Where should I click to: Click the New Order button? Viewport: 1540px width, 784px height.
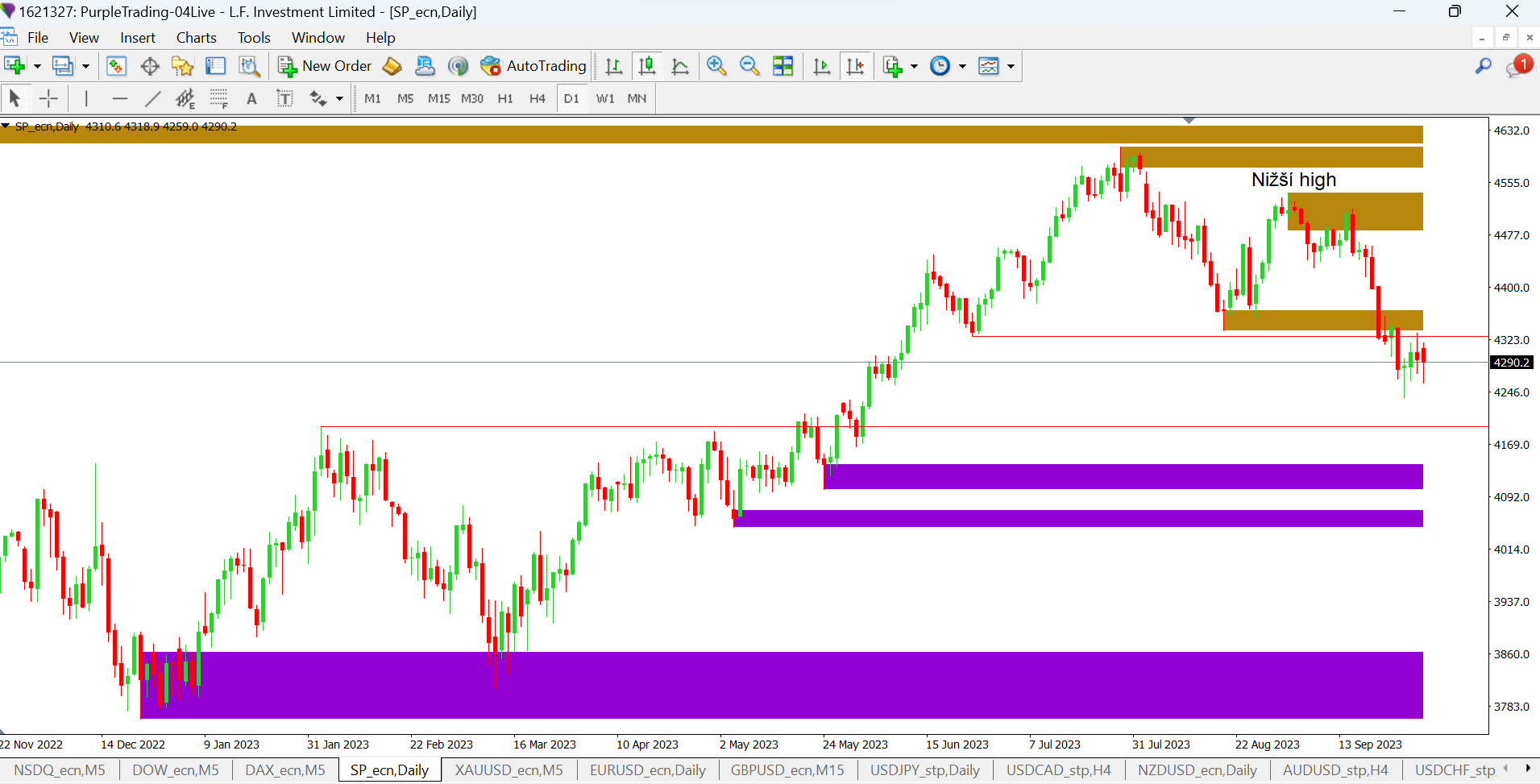[x=325, y=66]
